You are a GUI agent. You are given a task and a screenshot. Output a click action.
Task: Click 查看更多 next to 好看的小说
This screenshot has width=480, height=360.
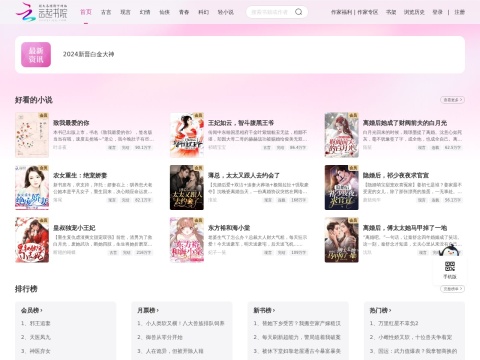click(452, 100)
